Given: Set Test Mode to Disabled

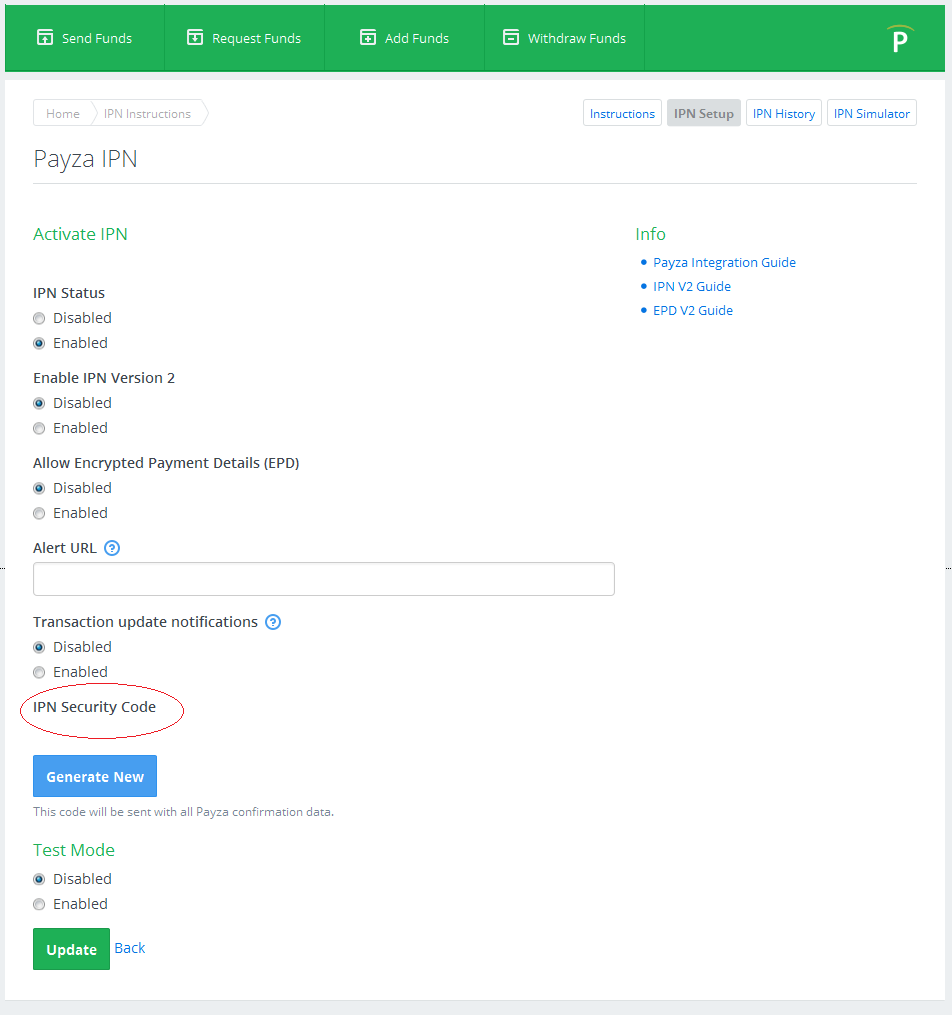Looking at the screenshot, I should pos(39,879).
